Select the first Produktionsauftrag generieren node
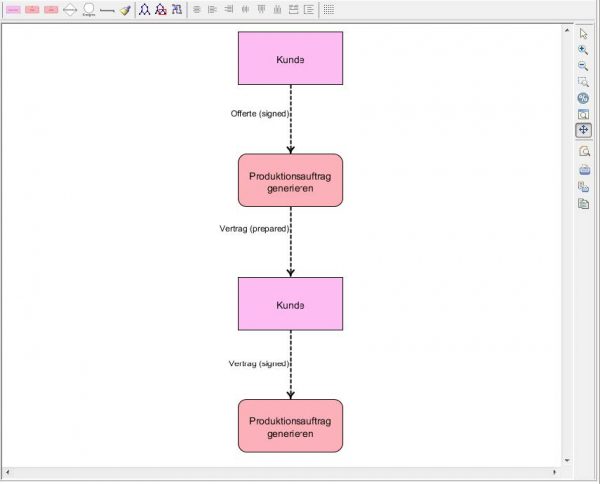Image resolution: width=600 pixels, height=484 pixels. tap(290, 180)
